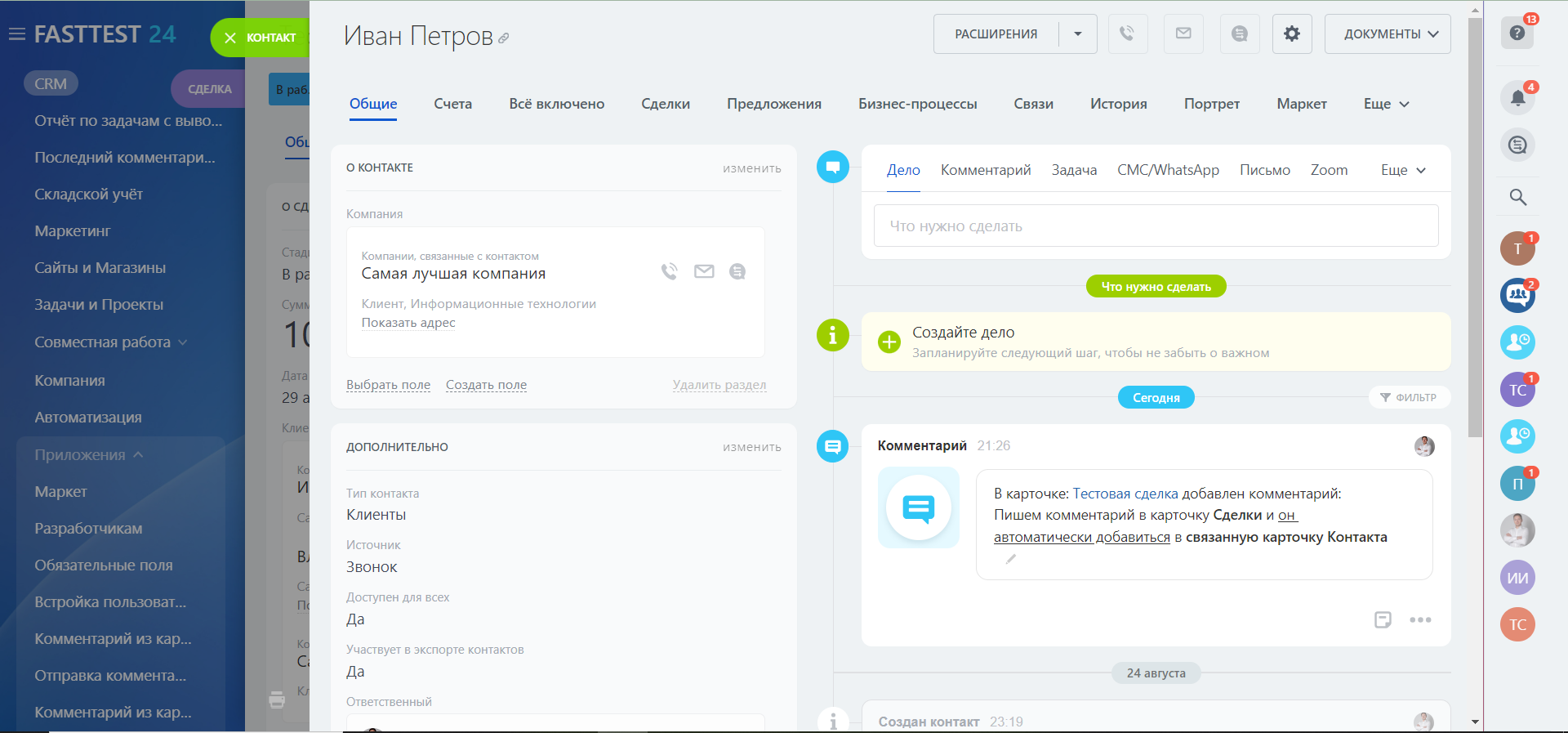Open the ФИЛЬТР timeline filter
The height and width of the screenshot is (733, 1568).
click(x=1409, y=397)
